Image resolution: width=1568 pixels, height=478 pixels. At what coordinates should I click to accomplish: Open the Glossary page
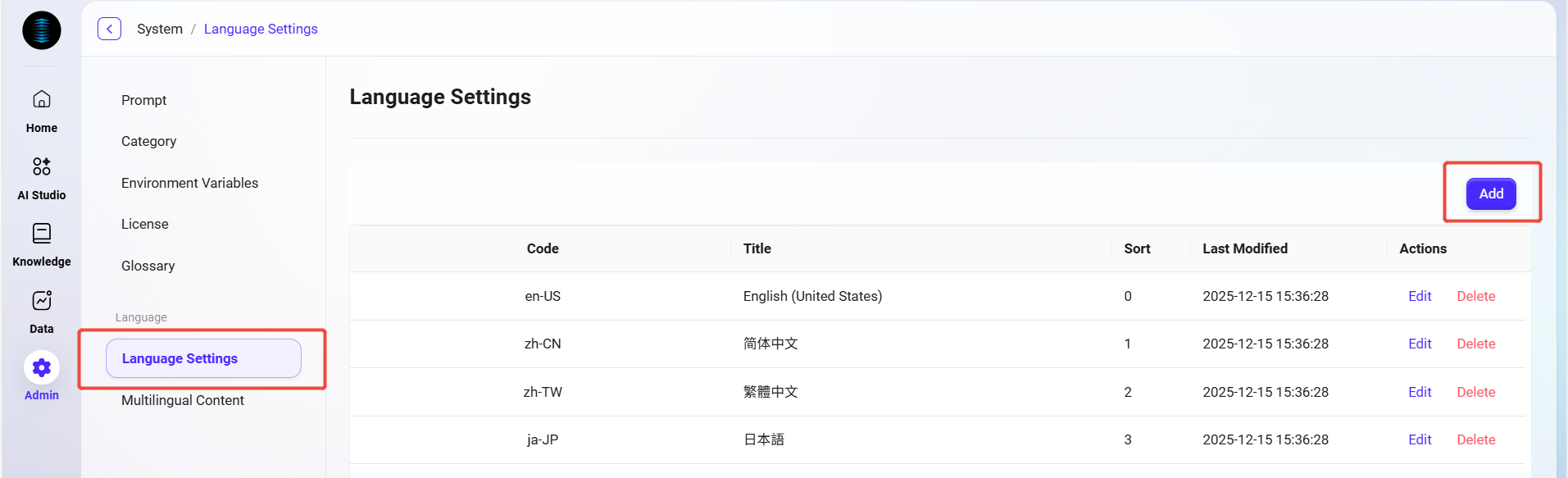148,266
